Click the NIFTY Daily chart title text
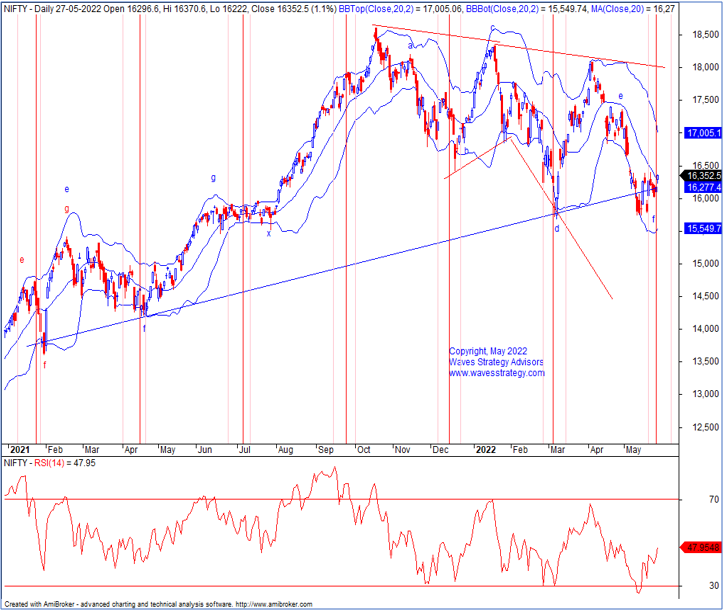Viewport: 725px width, 612px height. [170, 8]
